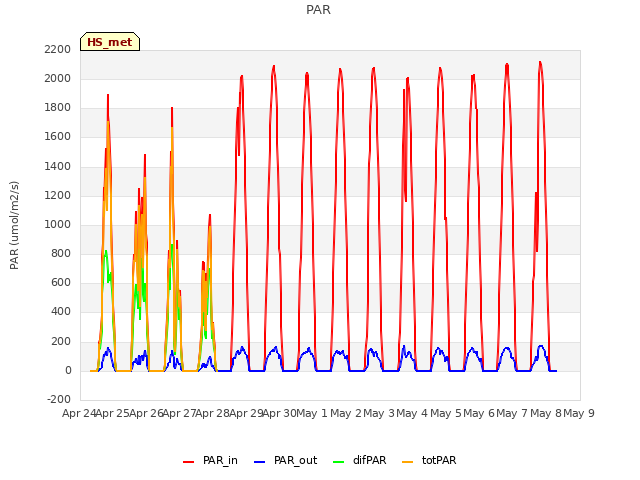Screen dimensions: 640x480
Task: Click the Apr 25 x-axis date label
Action: click(x=113, y=413)
